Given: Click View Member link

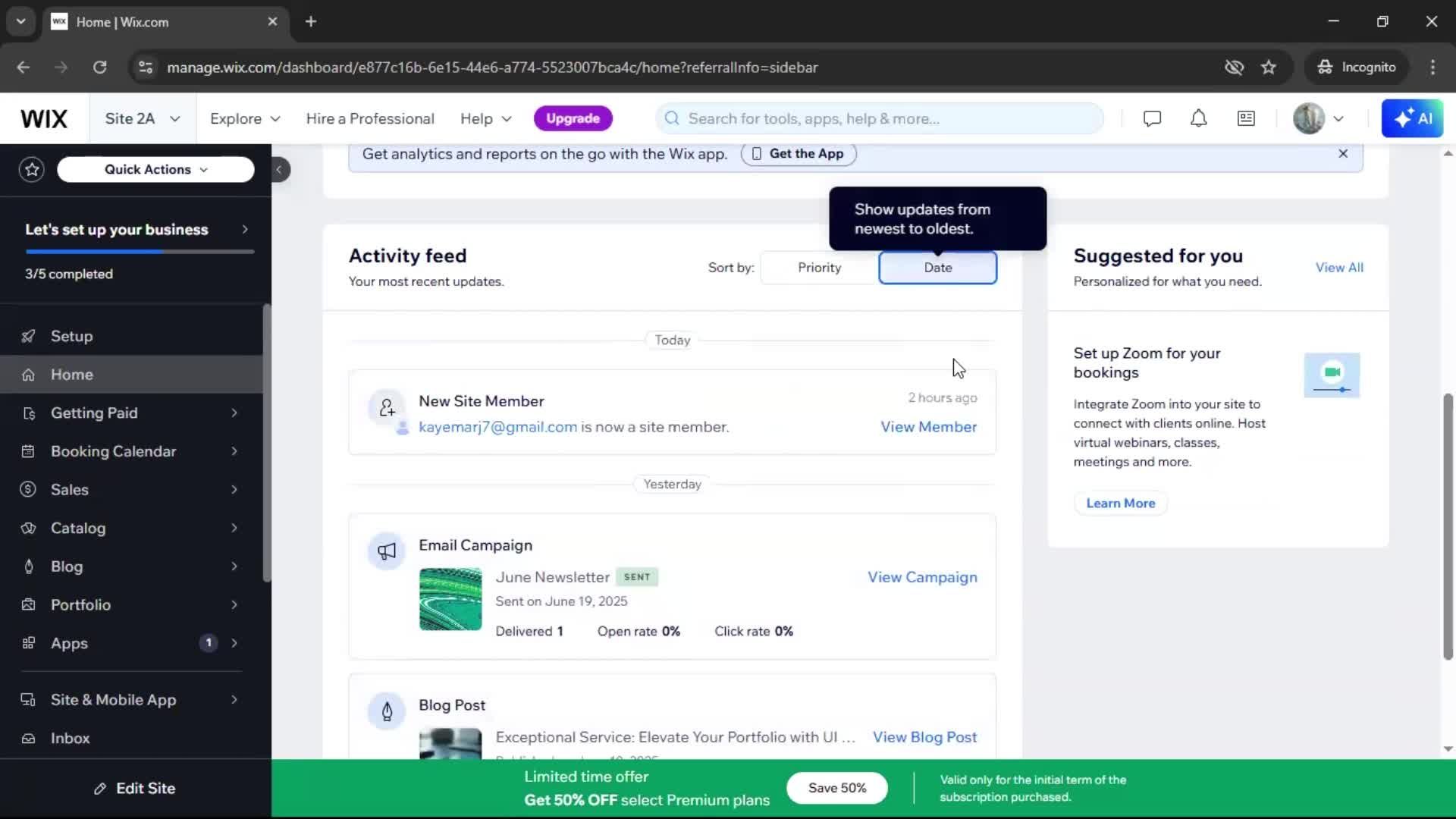Looking at the screenshot, I should click(x=928, y=427).
